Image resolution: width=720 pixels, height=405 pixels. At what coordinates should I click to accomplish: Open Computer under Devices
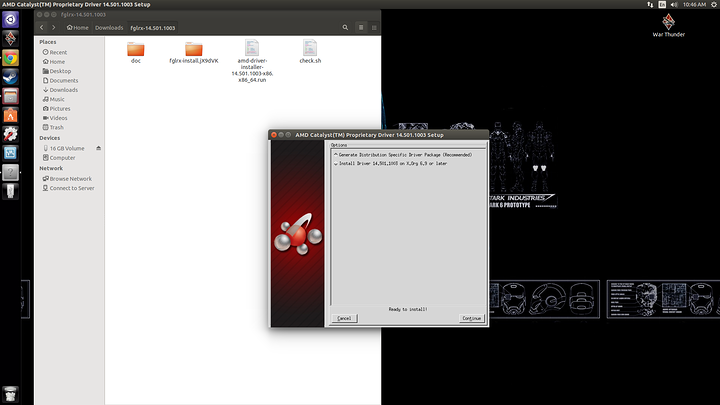59,158
